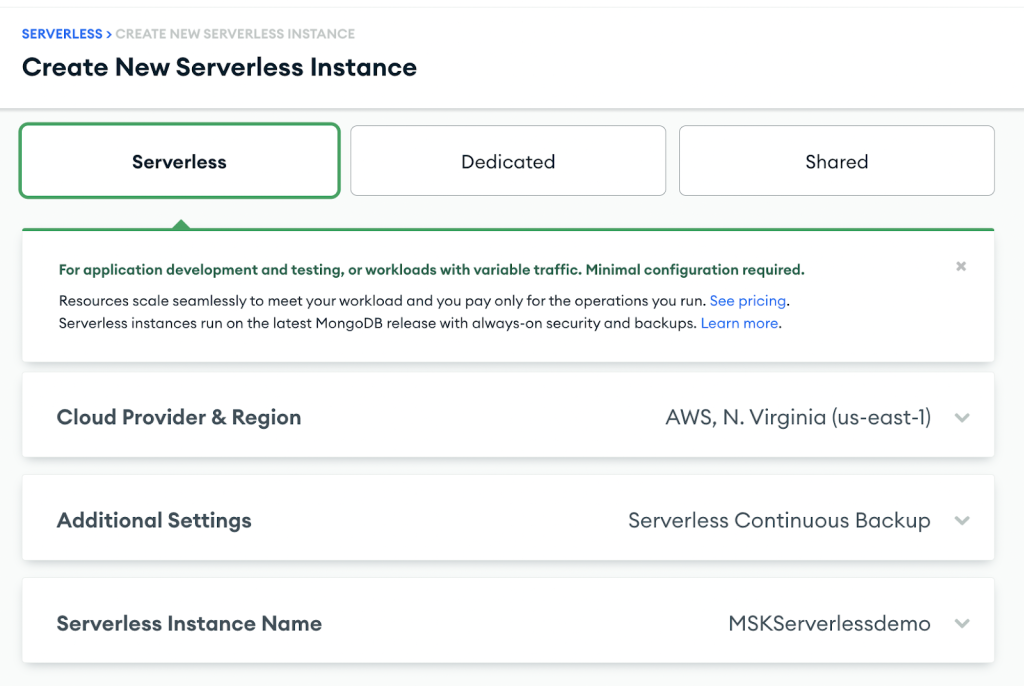Navigate back via SERVERLESS breadcrumb
Image resolution: width=1024 pixels, height=686 pixels.
tap(62, 33)
